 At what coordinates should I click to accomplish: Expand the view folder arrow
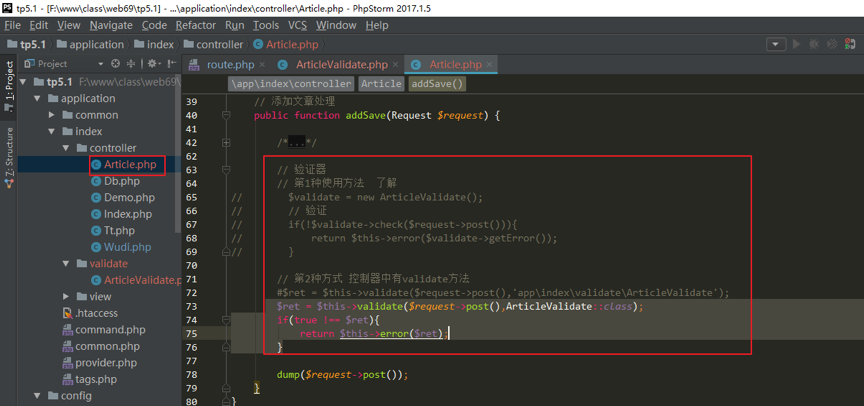coord(66,296)
